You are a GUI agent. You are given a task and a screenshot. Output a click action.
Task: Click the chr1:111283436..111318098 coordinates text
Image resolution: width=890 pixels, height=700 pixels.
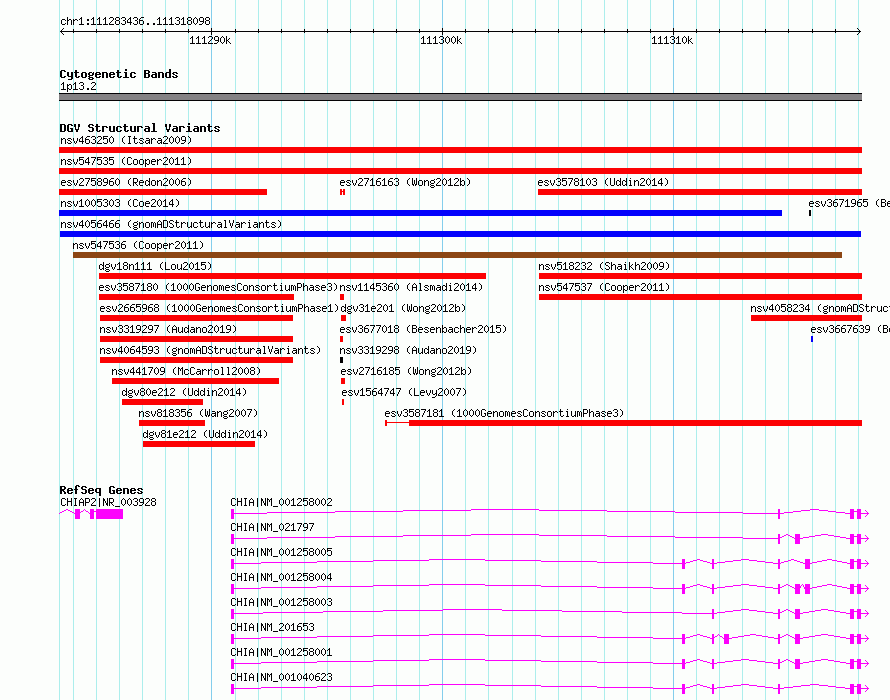pos(135,22)
